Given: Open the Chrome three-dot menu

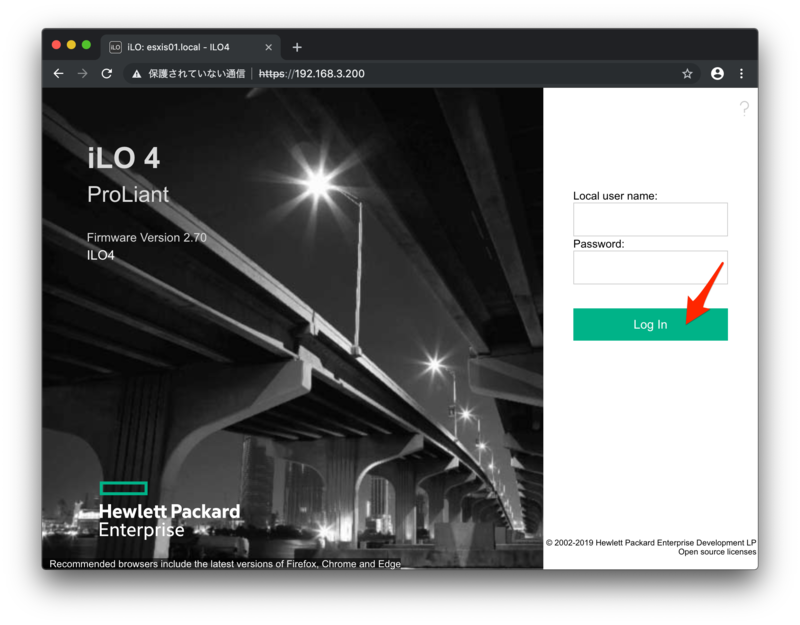Looking at the screenshot, I should coord(741,73).
